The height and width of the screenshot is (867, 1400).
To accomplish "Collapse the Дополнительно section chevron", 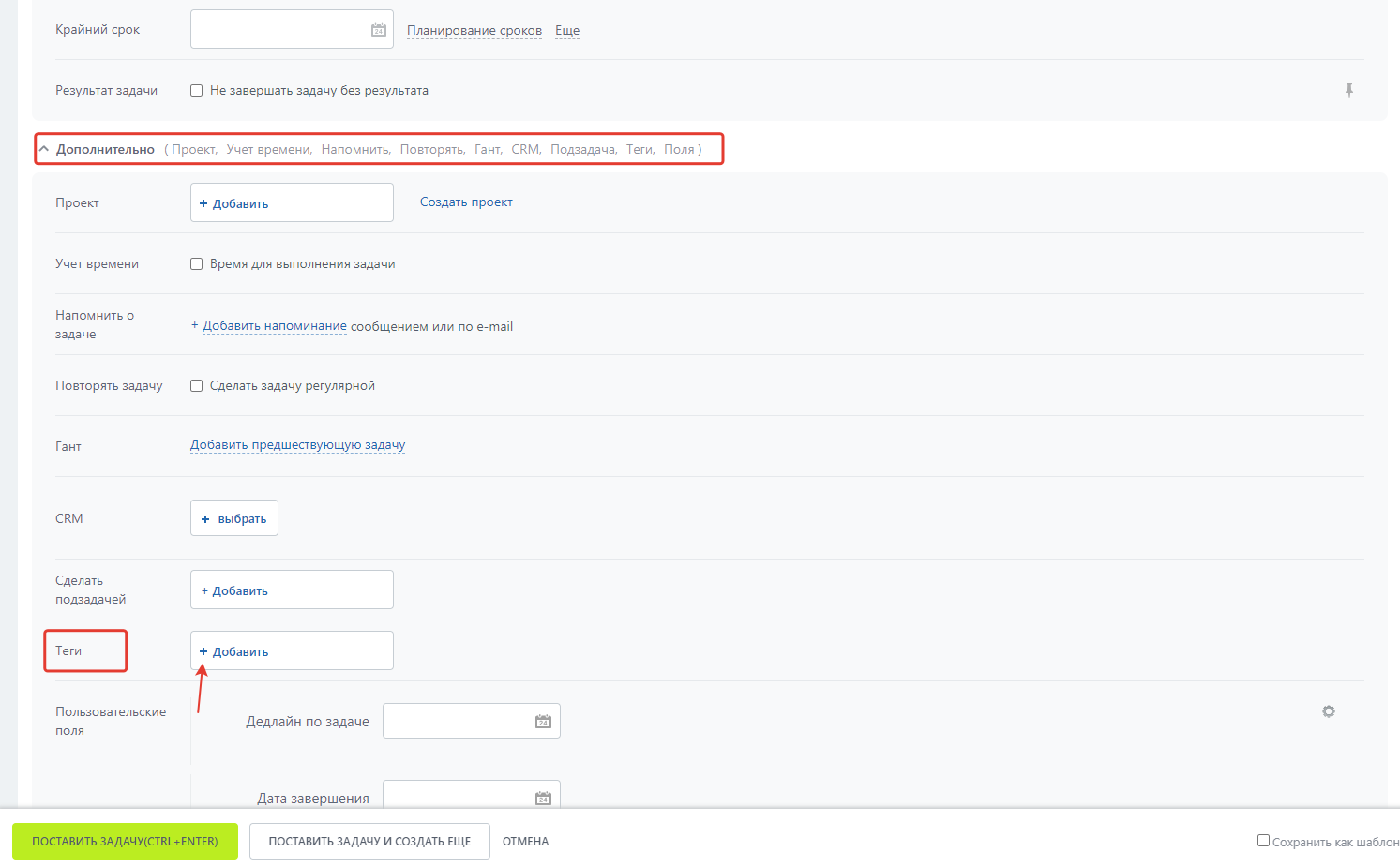I will tap(44, 149).
